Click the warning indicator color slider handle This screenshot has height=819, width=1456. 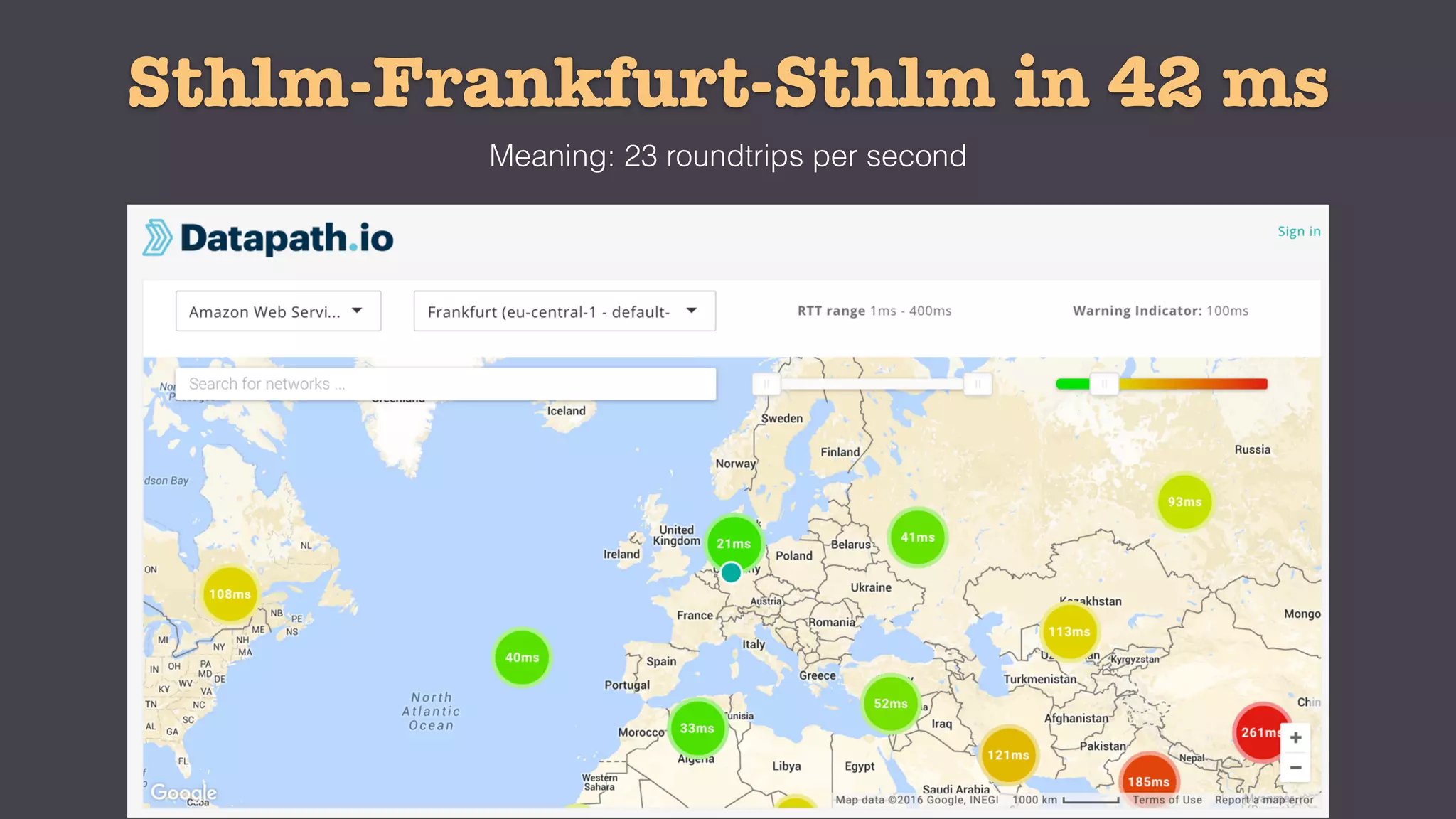pyautogui.click(x=1104, y=384)
